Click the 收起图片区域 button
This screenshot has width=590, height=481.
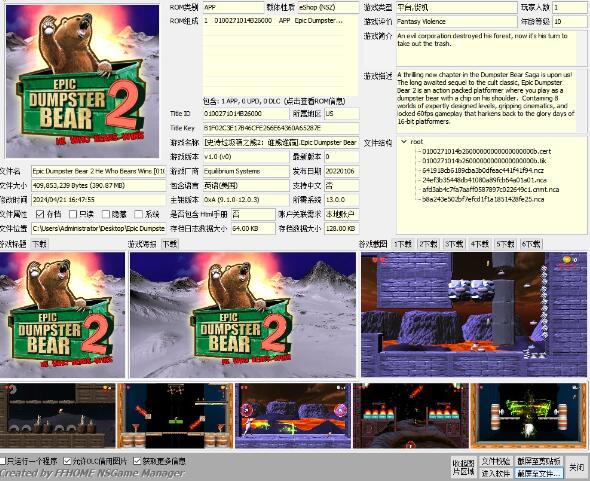464,467
